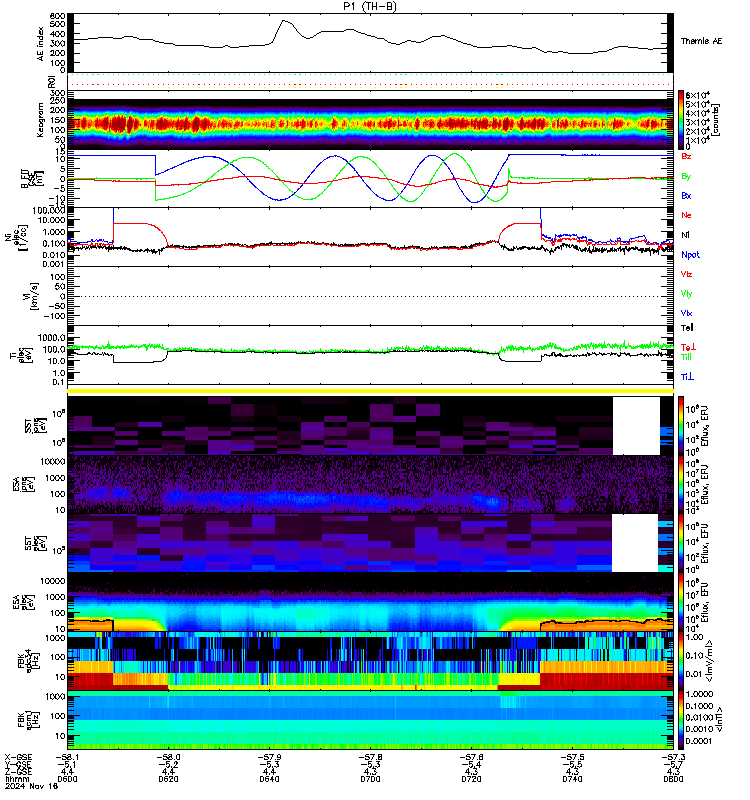
Task: Click the FBK edc34 mV/m color scale bar
Action: pos(681,661)
